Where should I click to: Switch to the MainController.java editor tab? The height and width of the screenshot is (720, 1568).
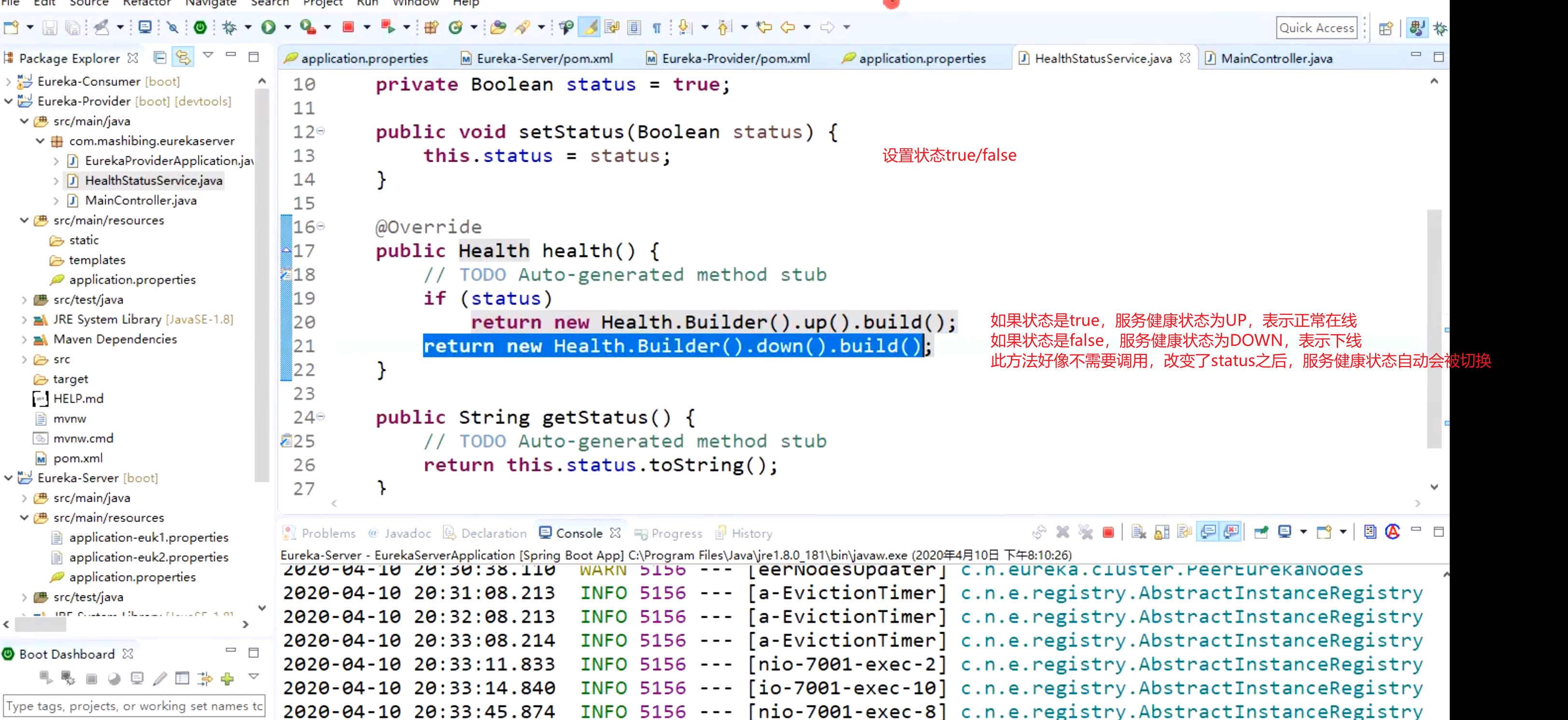pyautogui.click(x=1269, y=58)
